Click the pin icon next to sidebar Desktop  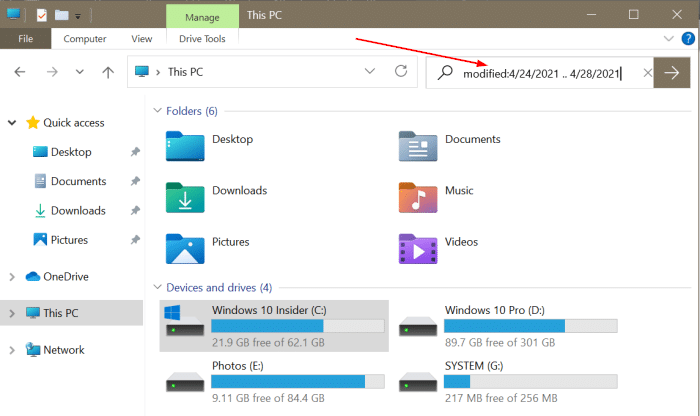click(x=135, y=152)
